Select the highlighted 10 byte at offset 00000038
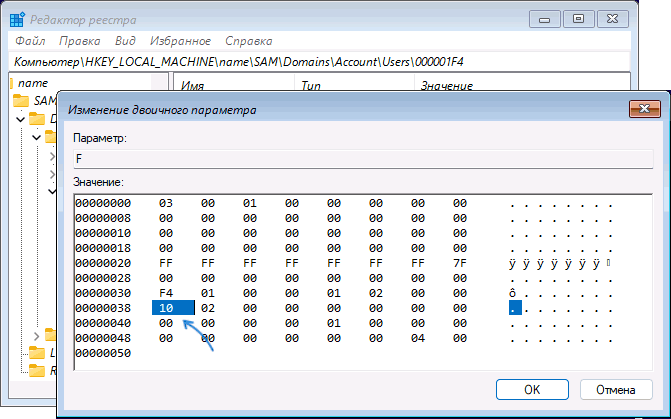Viewport: 671px width, 419px height. [x=167, y=308]
